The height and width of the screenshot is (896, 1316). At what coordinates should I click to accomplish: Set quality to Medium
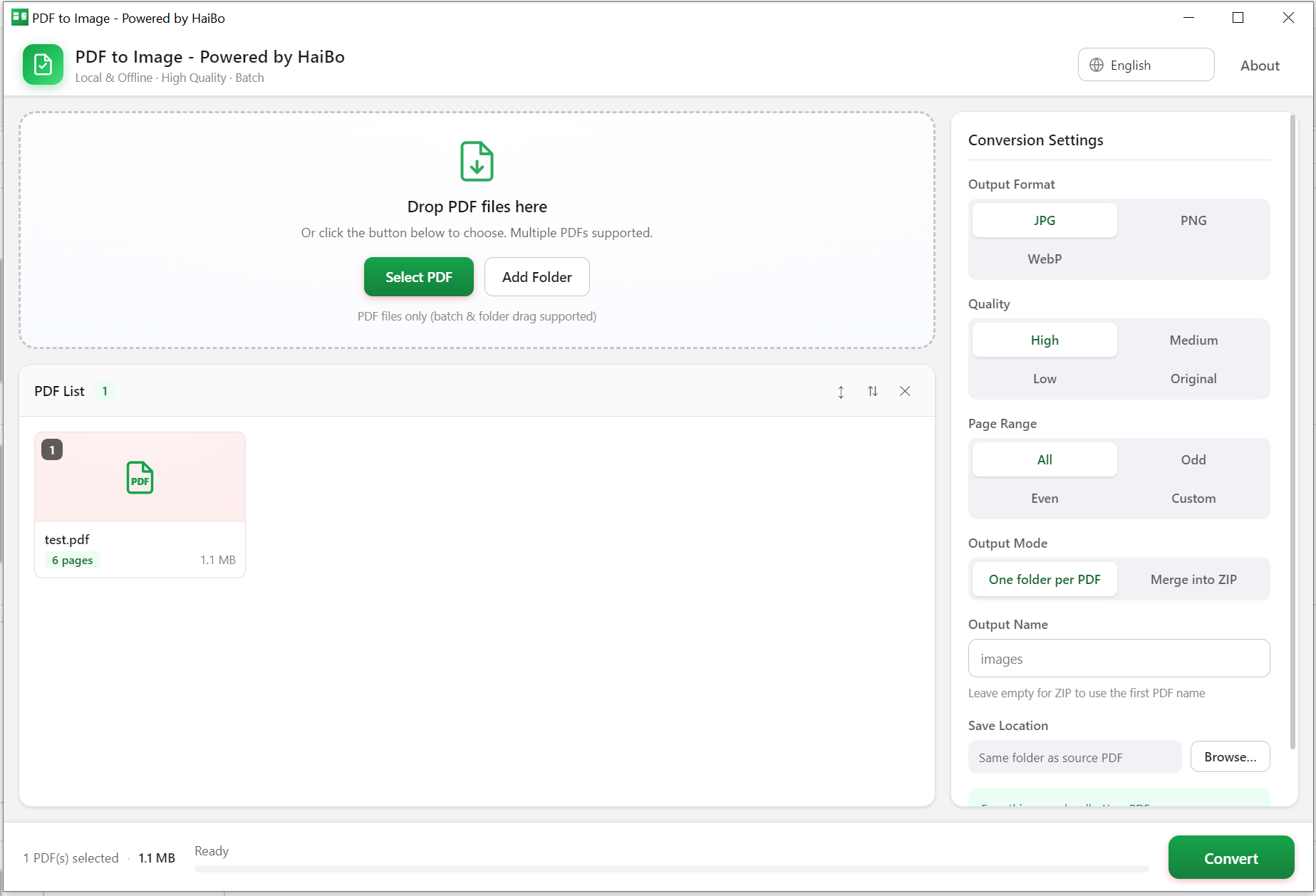(x=1193, y=340)
